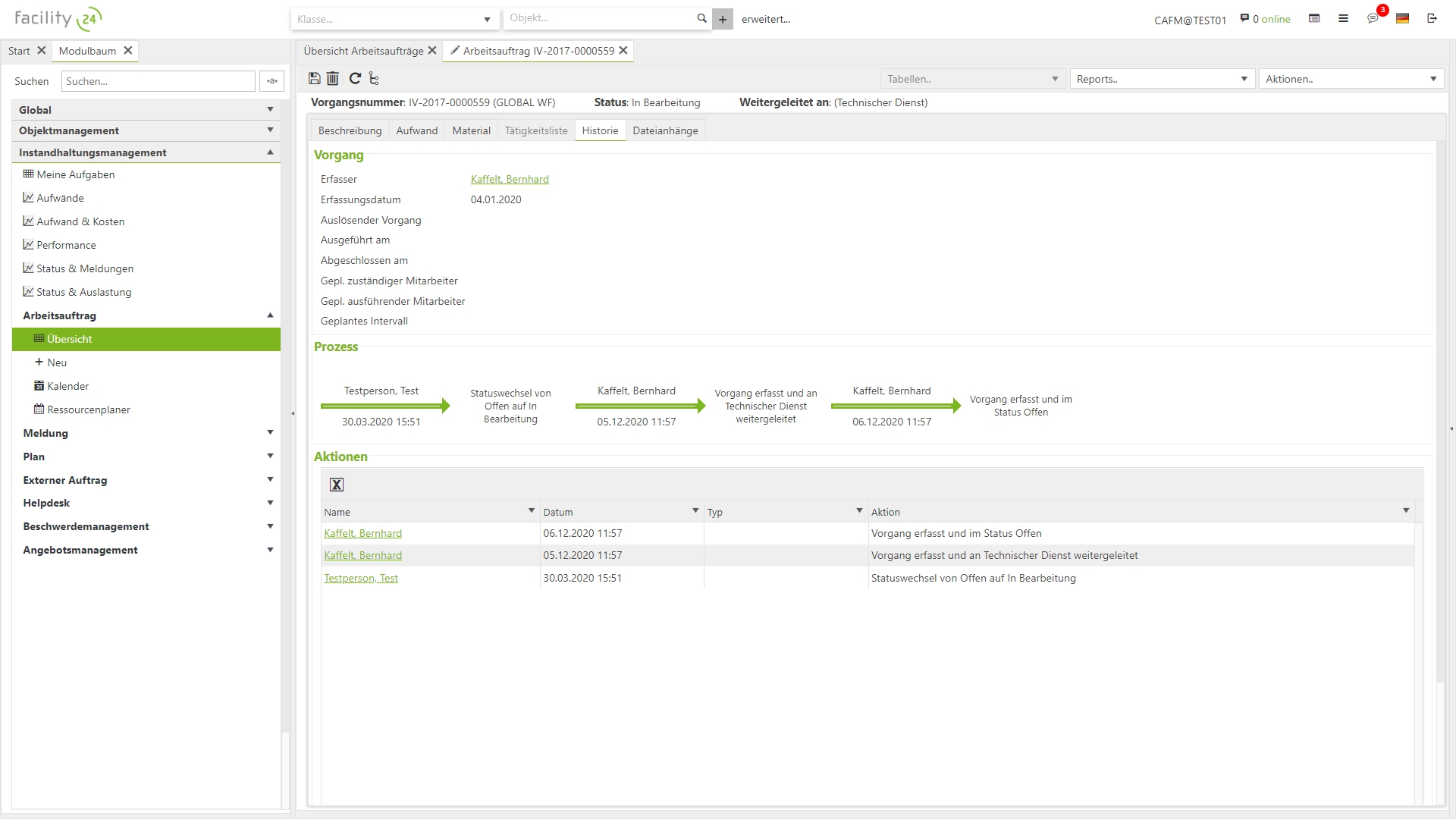Click the refresh reload icon
Screen dimensions: 1456x819
click(354, 78)
